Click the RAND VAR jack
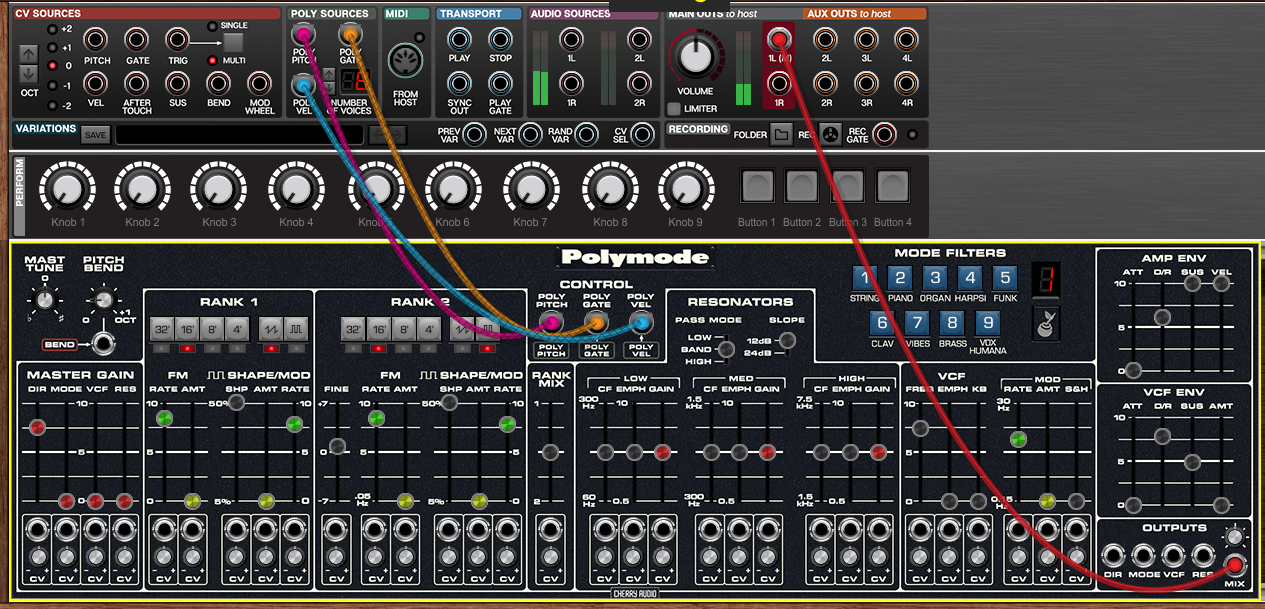 (587, 134)
